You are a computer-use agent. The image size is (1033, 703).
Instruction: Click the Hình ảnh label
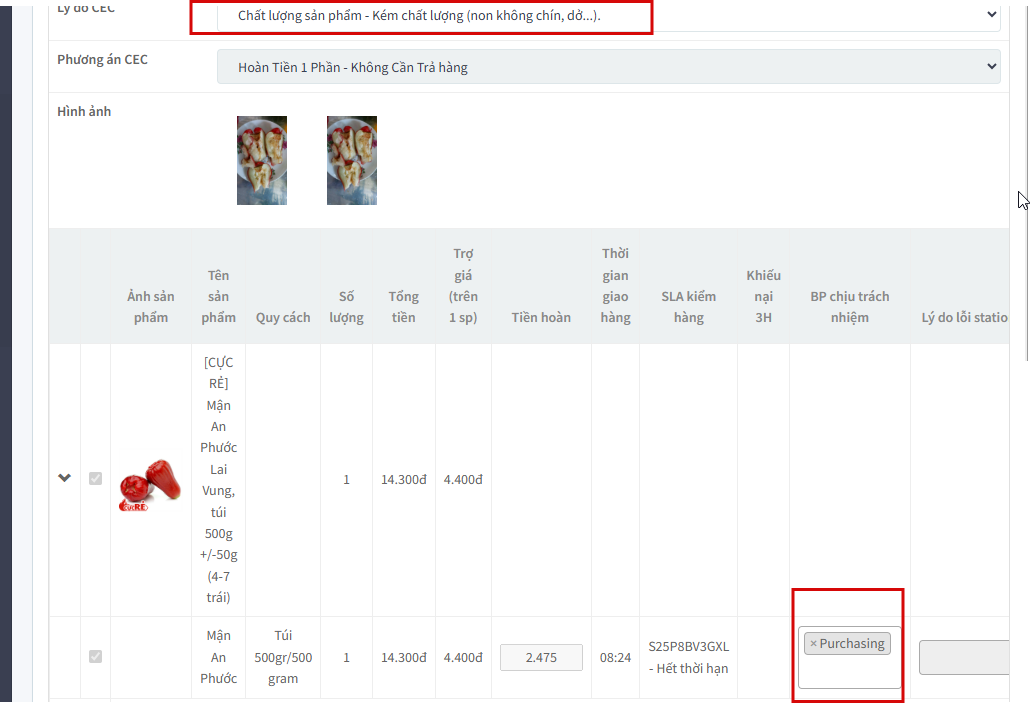pyautogui.click(x=84, y=111)
